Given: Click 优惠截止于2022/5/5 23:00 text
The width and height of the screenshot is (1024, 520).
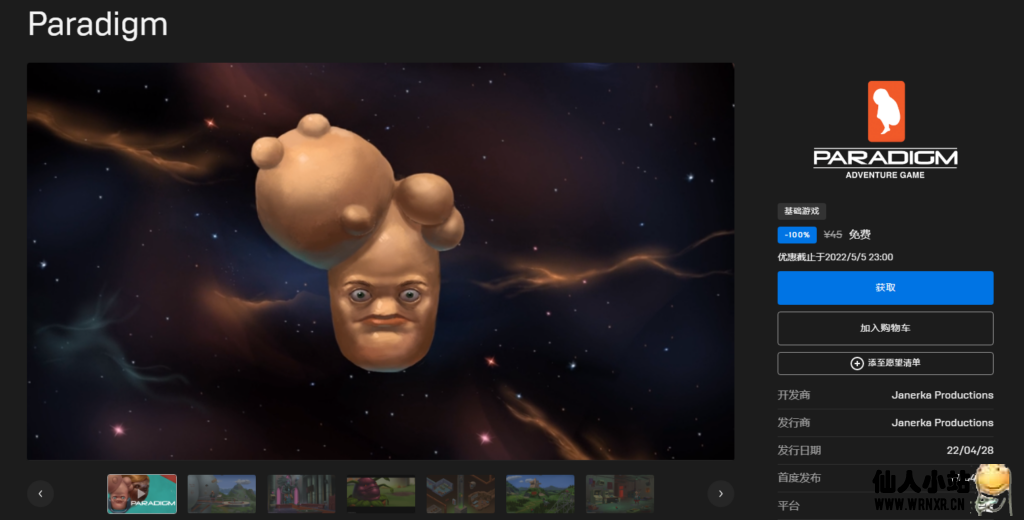Looking at the screenshot, I should tap(835, 257).
